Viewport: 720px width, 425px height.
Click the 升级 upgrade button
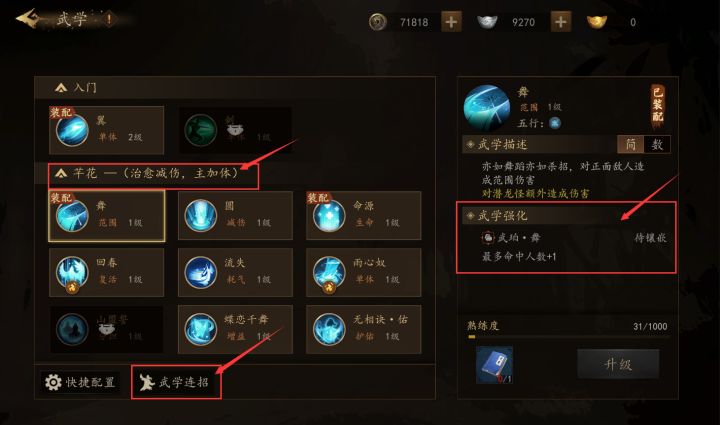[618, 364]
